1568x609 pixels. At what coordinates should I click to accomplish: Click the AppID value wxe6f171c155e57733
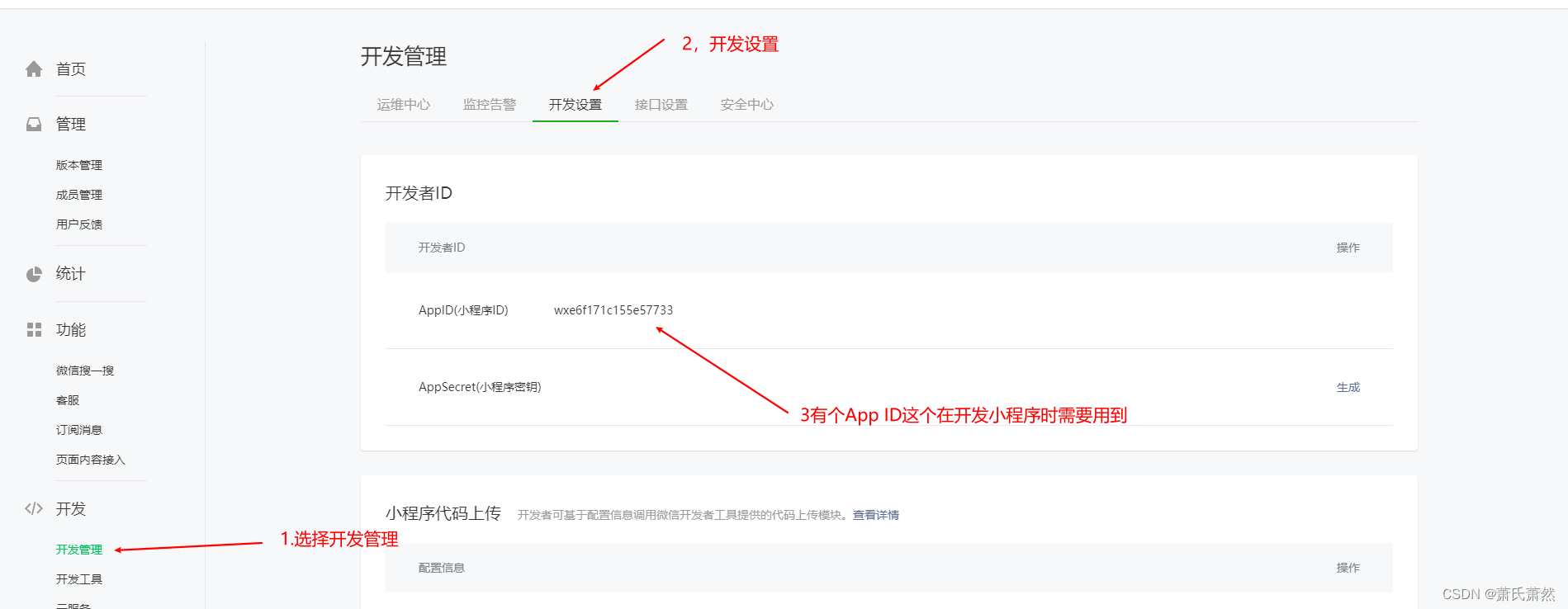coord(613,310)
